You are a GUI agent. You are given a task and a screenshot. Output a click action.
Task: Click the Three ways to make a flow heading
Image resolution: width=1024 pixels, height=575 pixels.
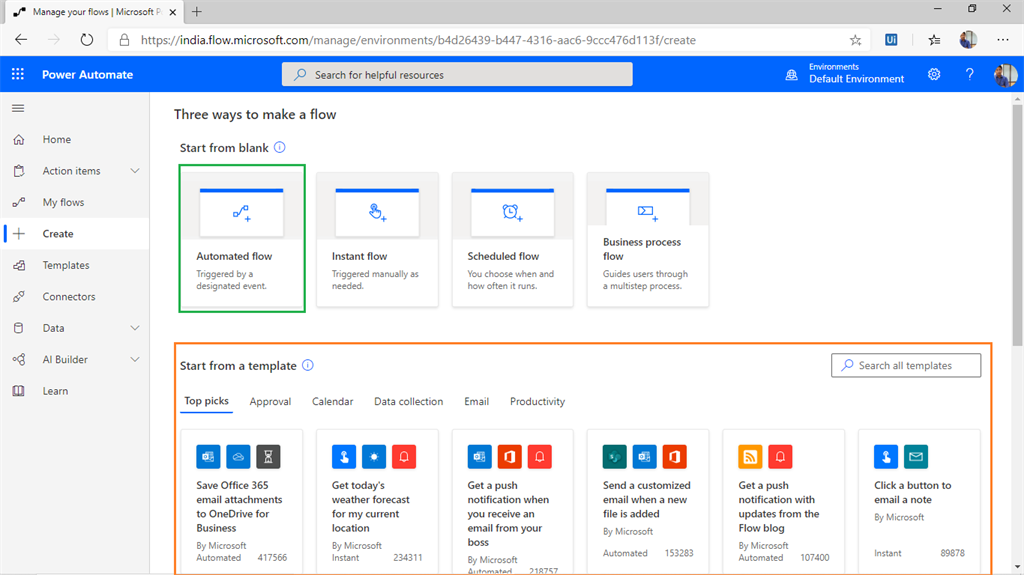[x=255, y=114]
